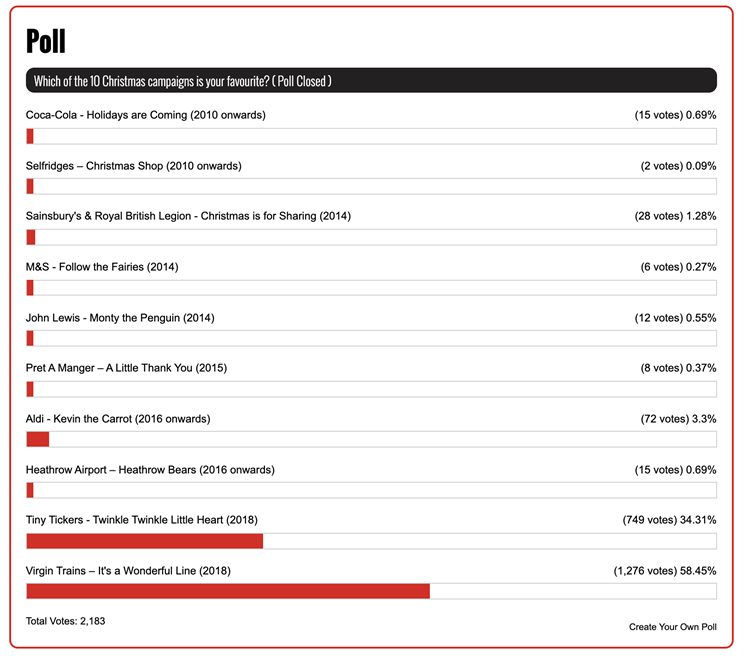743x656 pixels.
Task: Click '(12 votes) 0.55%' result text
Action: coord(675,318)
